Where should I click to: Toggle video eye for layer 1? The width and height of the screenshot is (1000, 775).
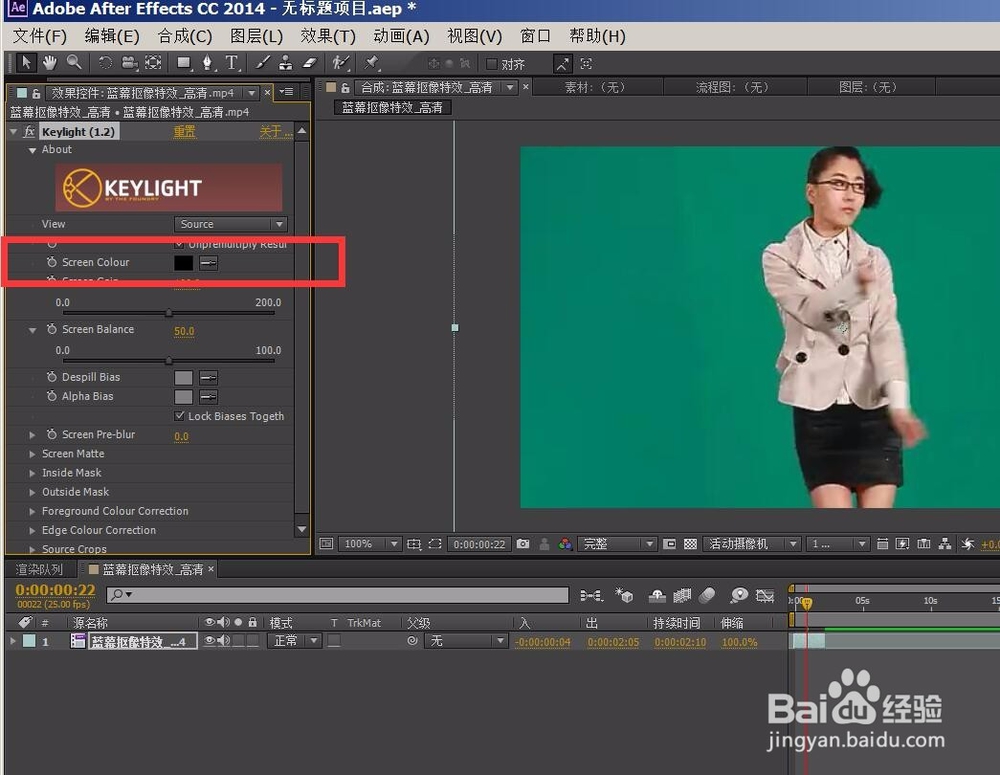(209, 640)
